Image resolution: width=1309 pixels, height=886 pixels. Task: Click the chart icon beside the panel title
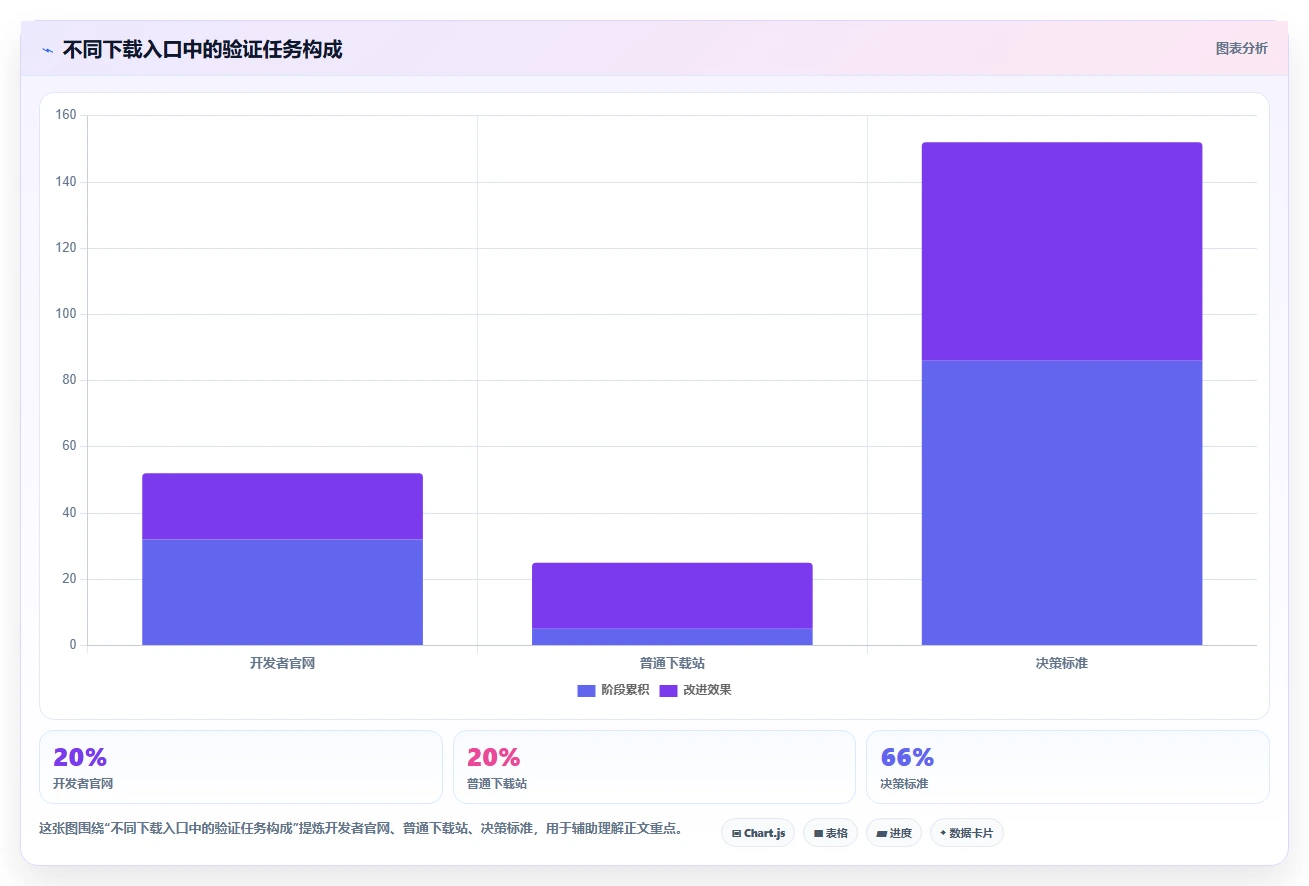click(47, 50)
